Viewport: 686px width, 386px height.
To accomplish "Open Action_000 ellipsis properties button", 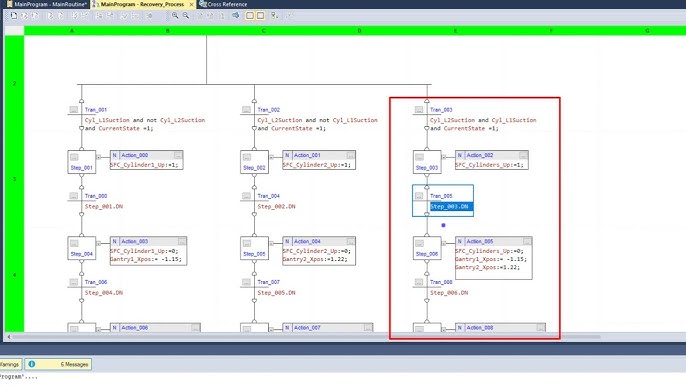I will pyautogui.click(x=178, y=155).
